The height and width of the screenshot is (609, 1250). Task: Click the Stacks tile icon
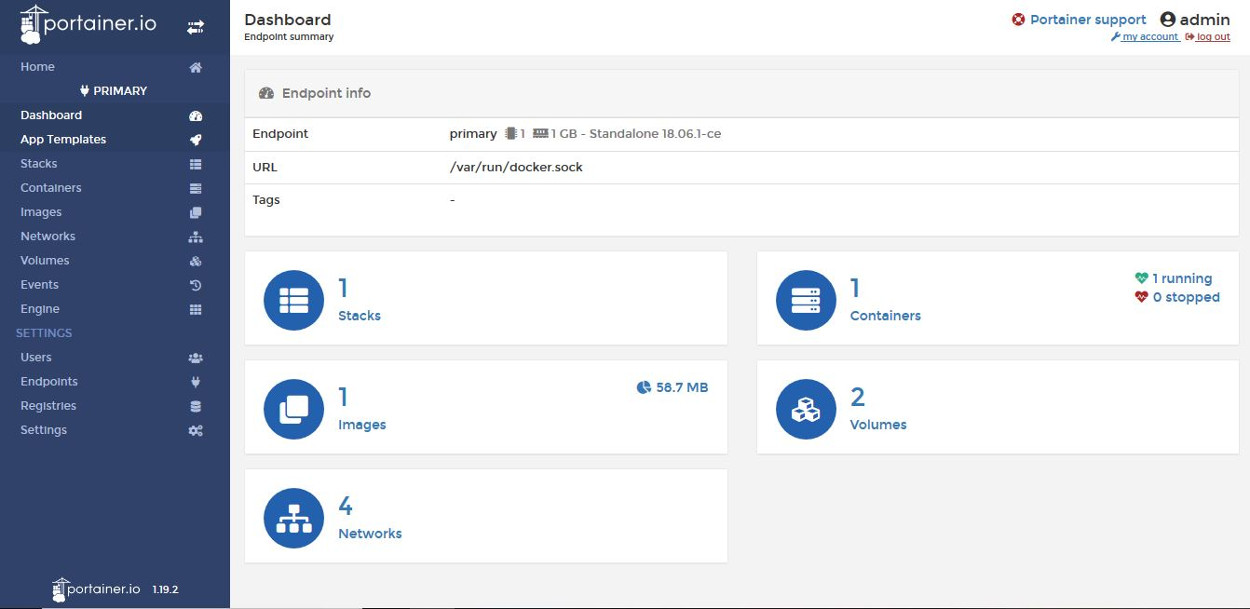coord(293,300)
